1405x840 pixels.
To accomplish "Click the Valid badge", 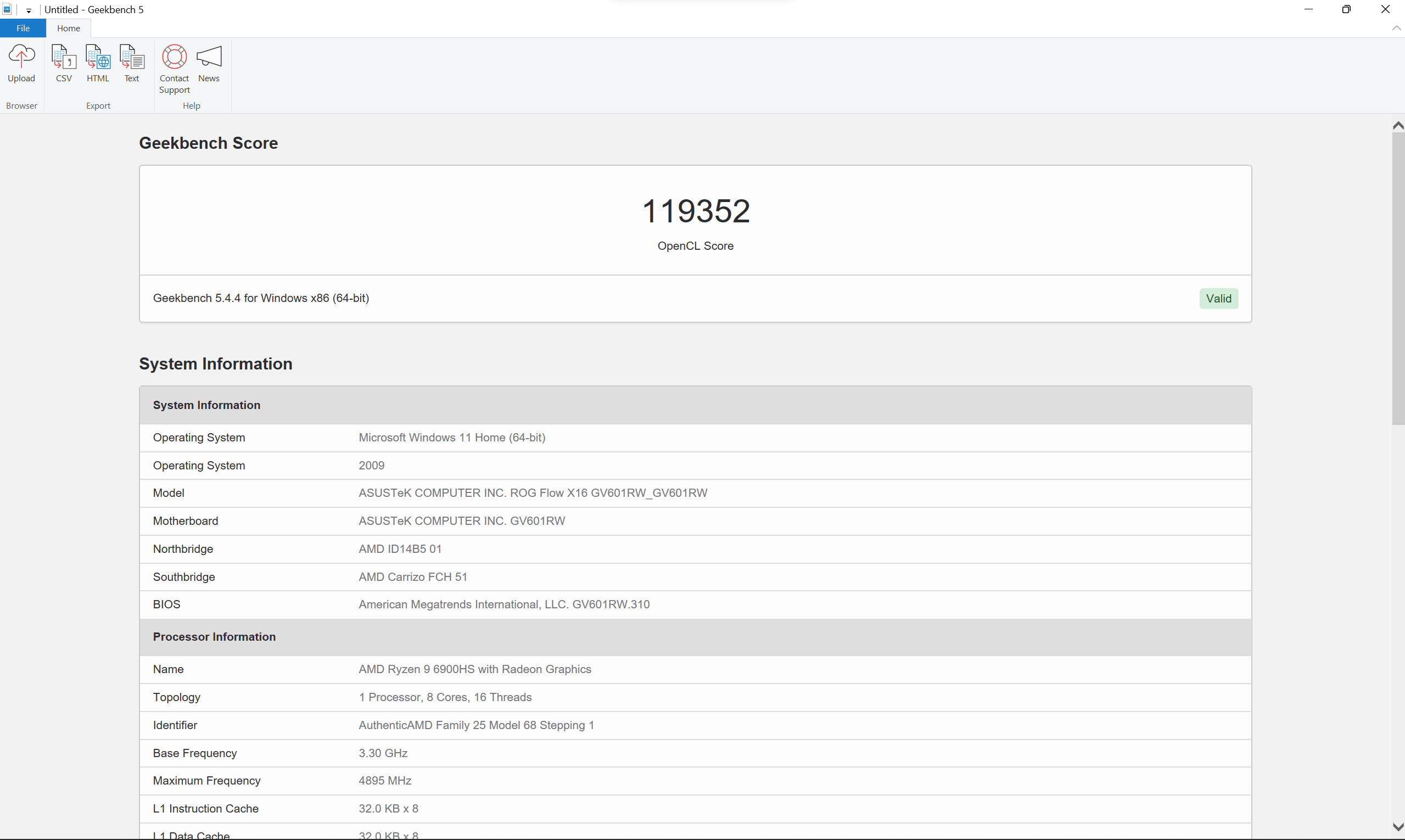I will (1218, 298).
